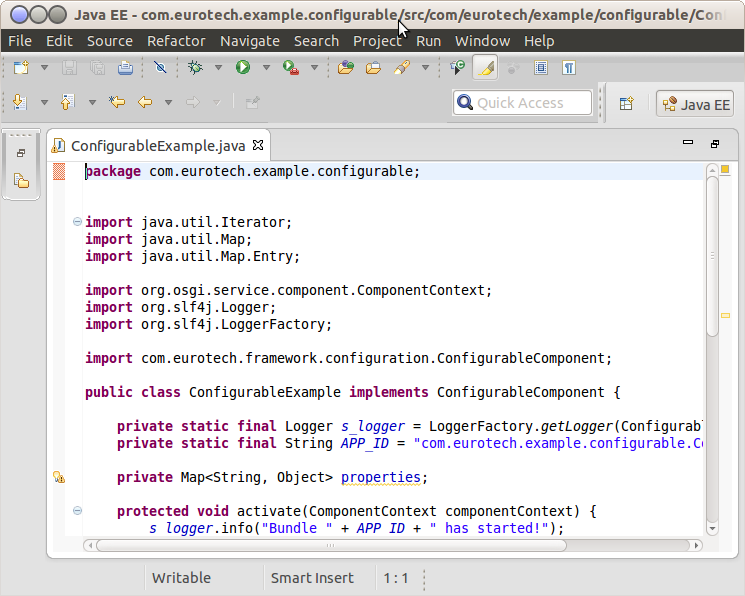The image size is (745, 596).
Task: Click Next Annotation down-arrow icon
Action: click(20, 102)
